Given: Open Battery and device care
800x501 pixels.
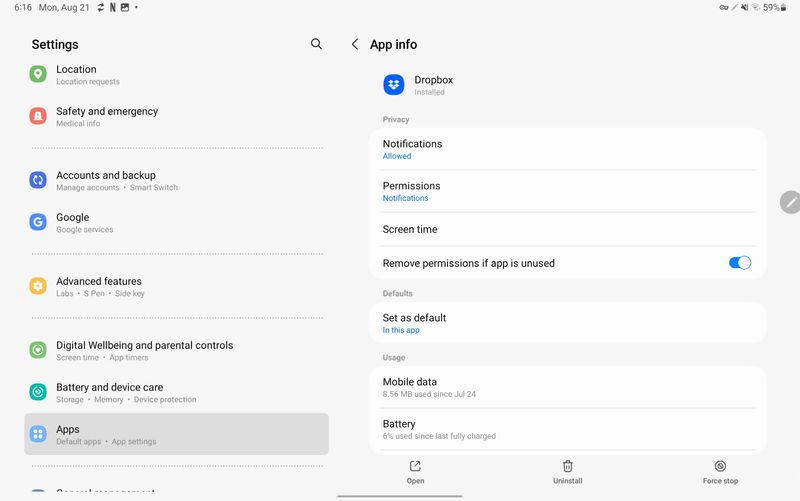Looking at the screenshot, I should coord(176,392).
